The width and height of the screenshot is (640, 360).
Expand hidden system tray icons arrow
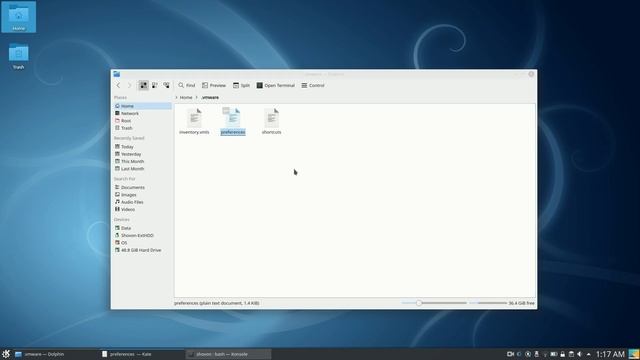click(x=588, y=354)
